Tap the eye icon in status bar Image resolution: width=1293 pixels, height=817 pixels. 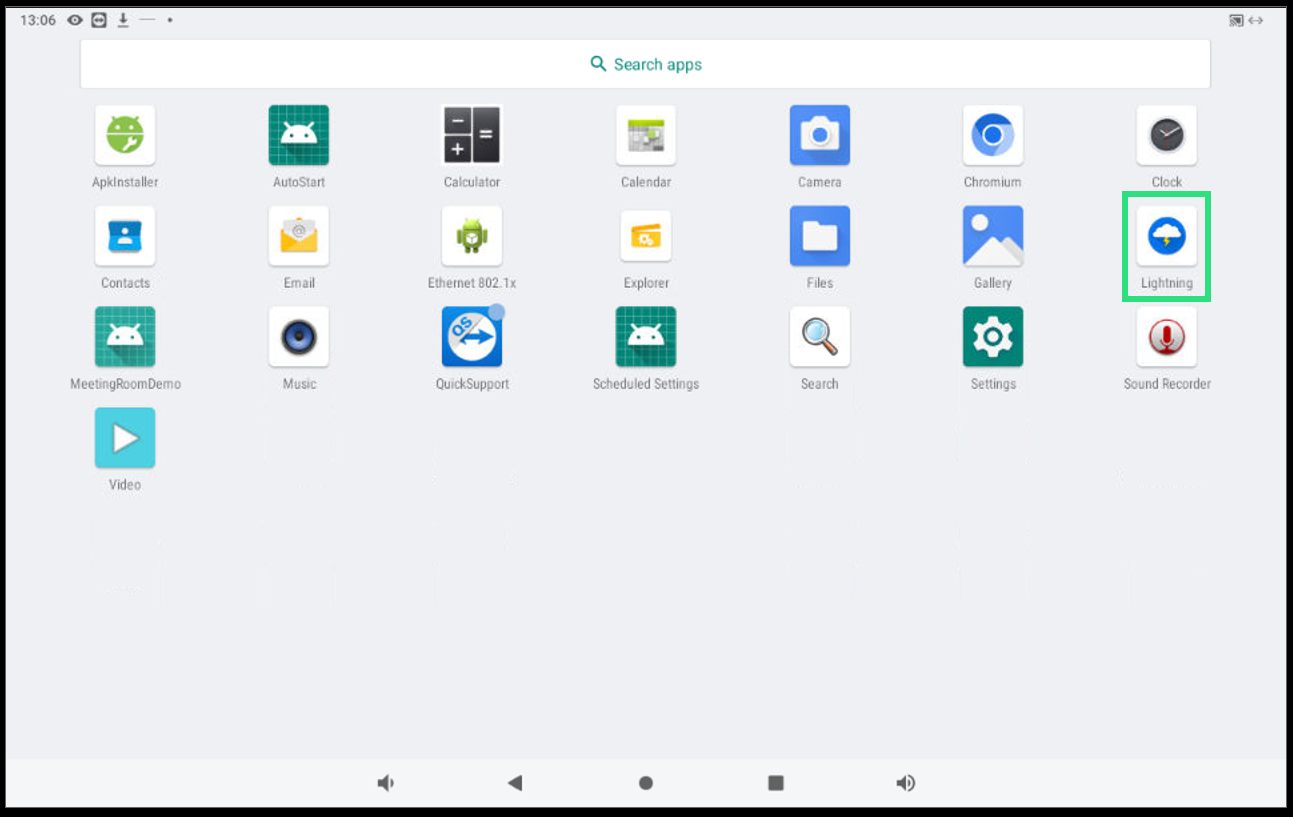[x=75, y=20]
